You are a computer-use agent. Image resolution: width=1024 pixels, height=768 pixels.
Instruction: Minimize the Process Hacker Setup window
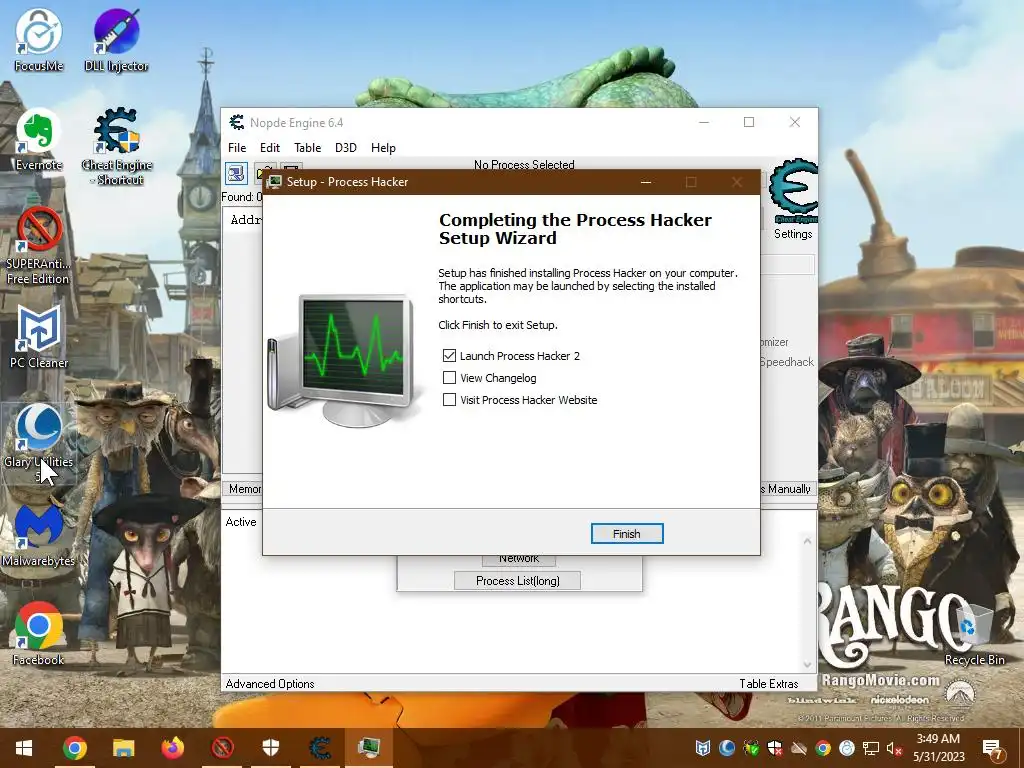pyautogui.click(x=646, y=182)
